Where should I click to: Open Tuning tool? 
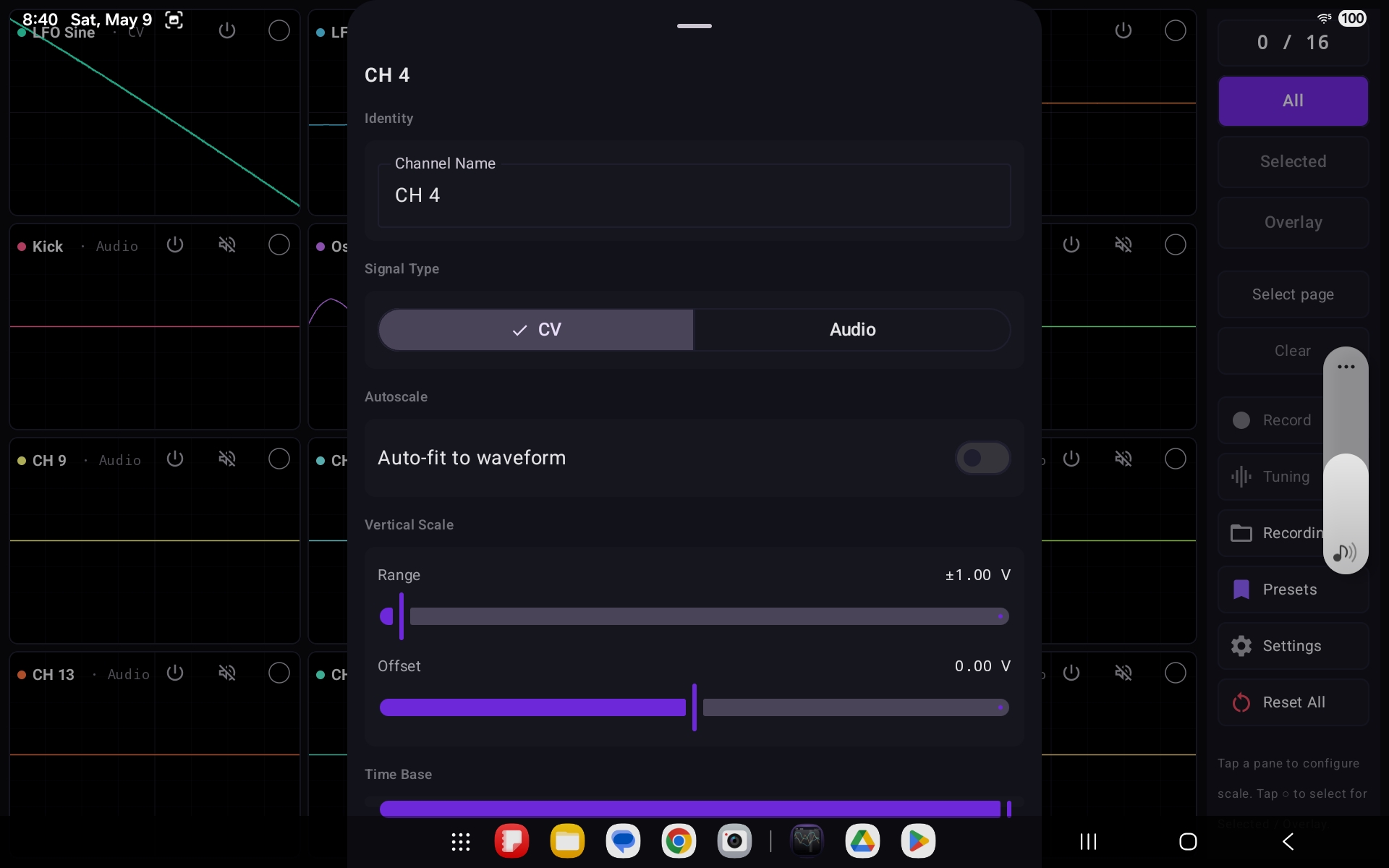(x=1272, y=477)
